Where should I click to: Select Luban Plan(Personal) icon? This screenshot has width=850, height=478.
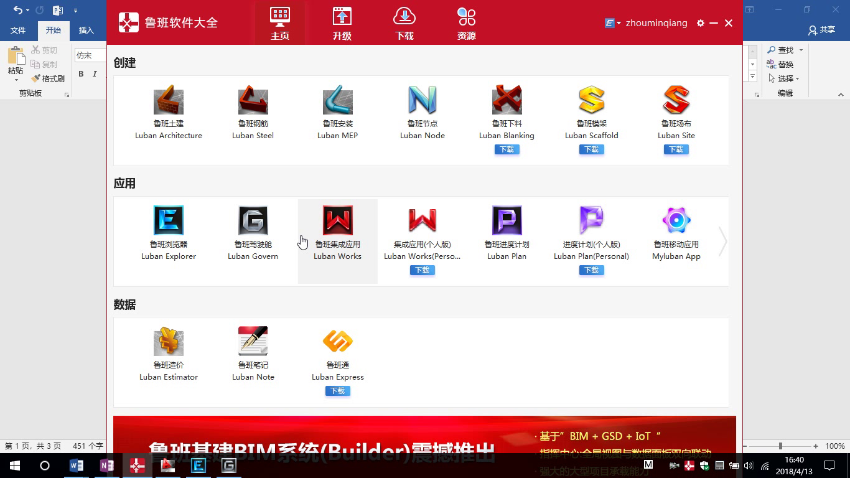pos(591,221)
